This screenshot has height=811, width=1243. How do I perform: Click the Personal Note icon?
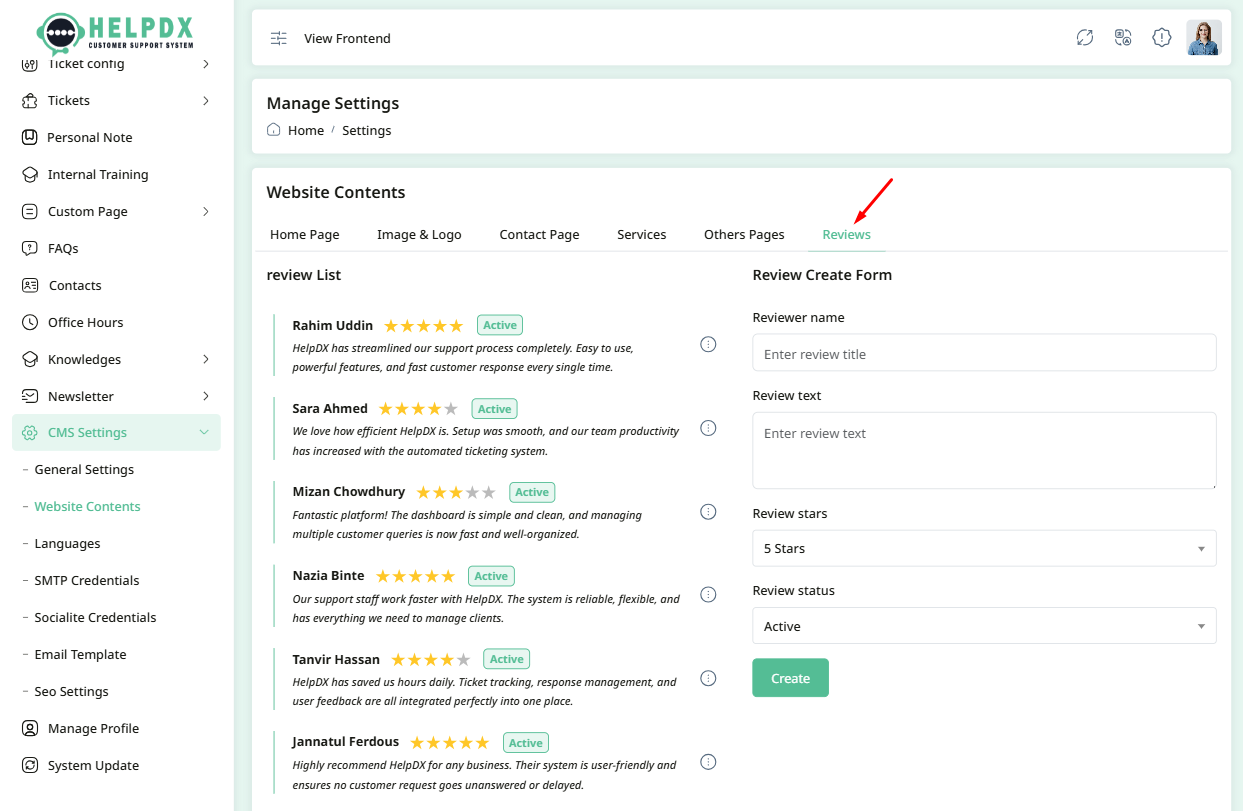point(30,137)
